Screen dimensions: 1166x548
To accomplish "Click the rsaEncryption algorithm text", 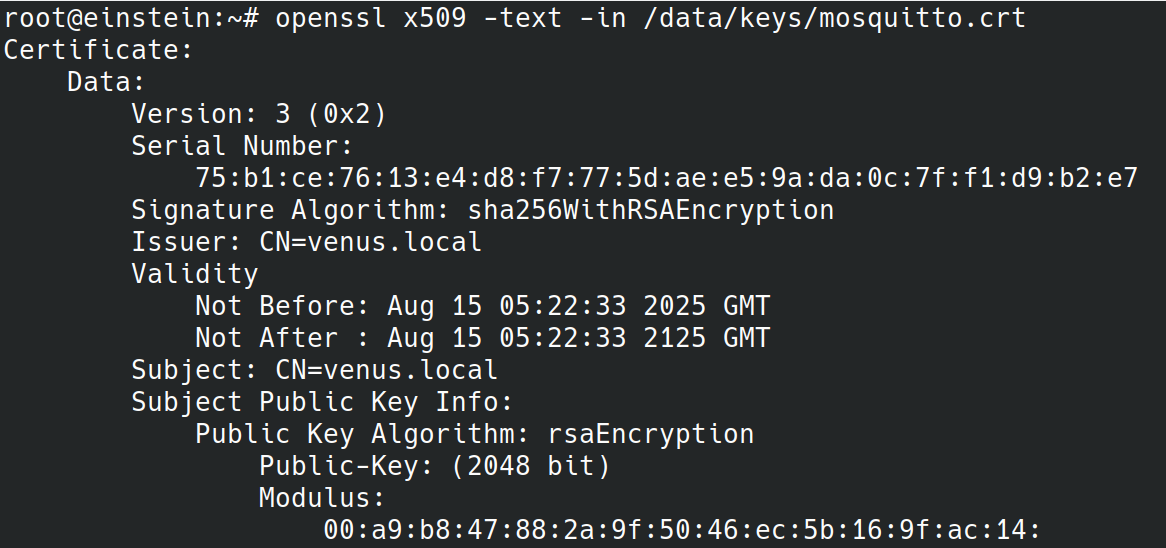I will [651, 434].
